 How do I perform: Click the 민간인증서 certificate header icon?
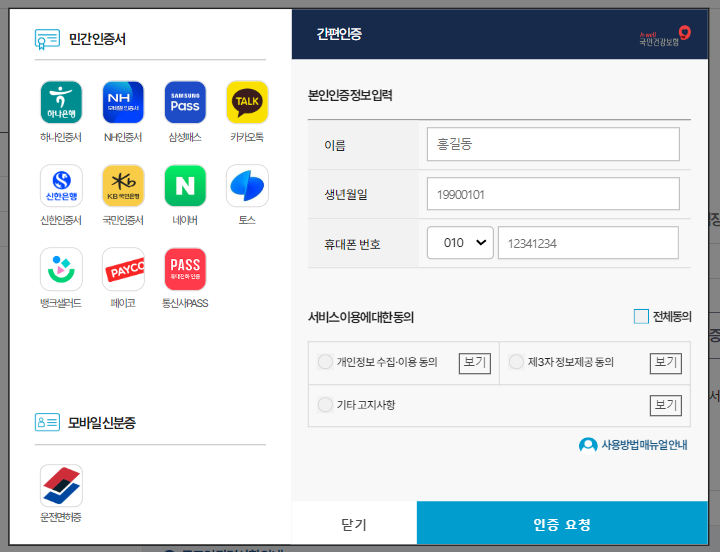click(47, 39)
